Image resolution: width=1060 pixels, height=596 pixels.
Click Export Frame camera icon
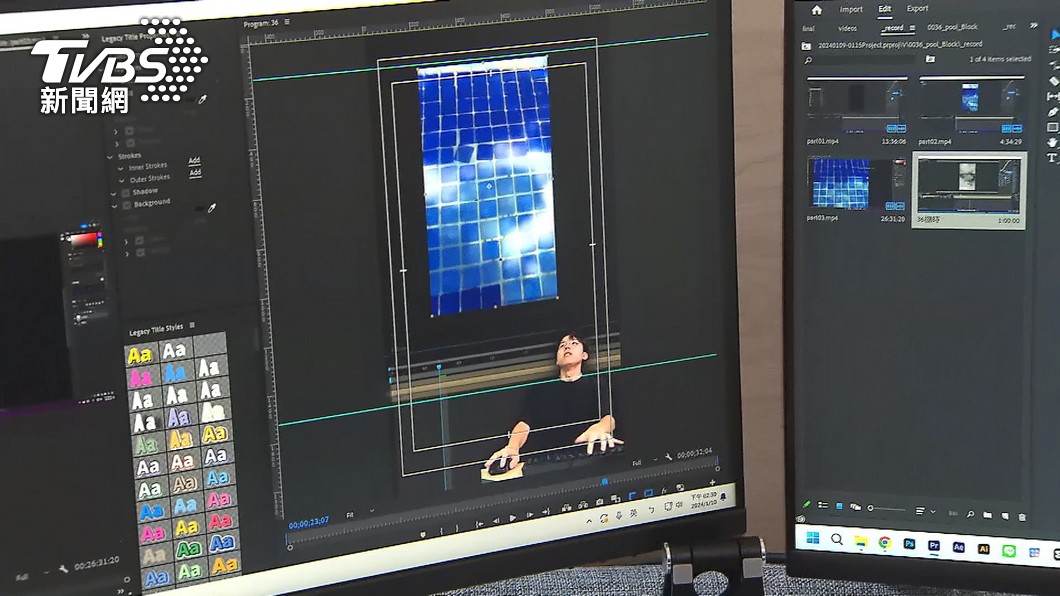point(599,502)
